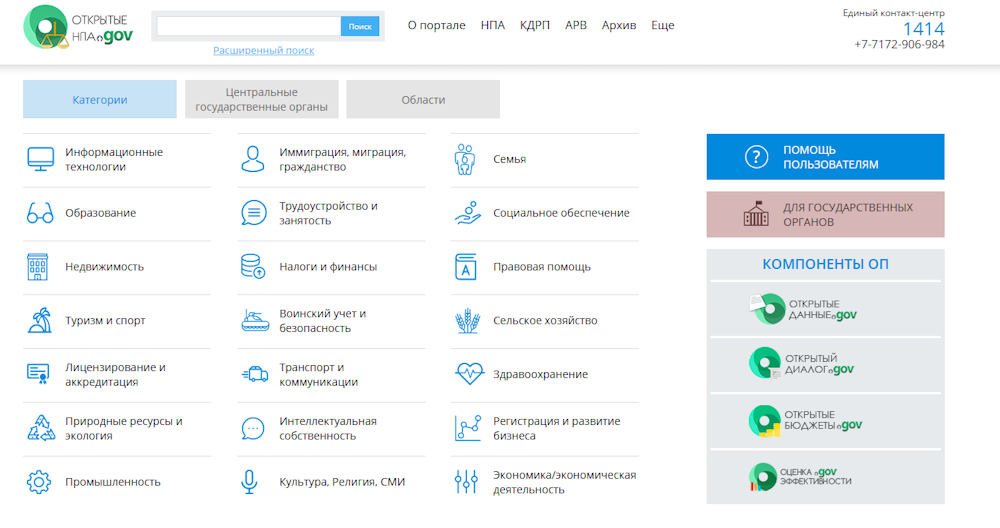
Task: Select the Семья family icon
Action: click(465, 159)
